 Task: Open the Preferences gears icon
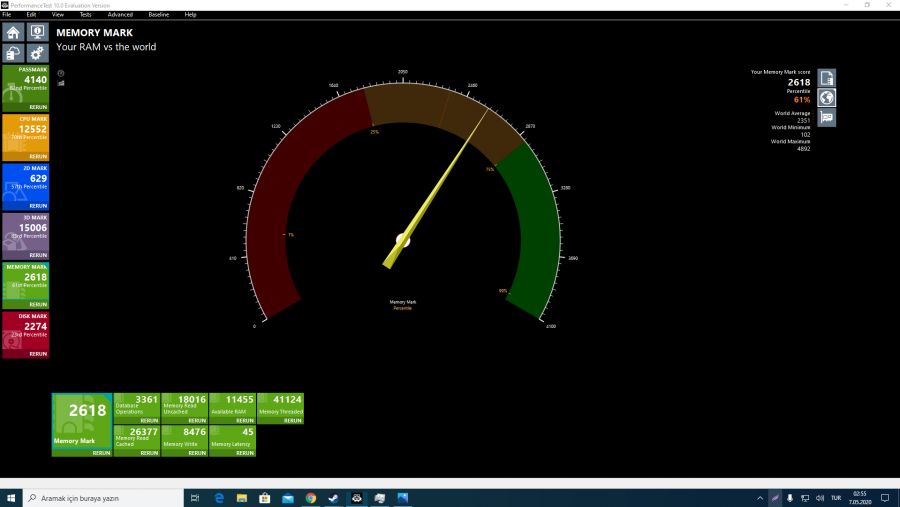pos(37,53)
